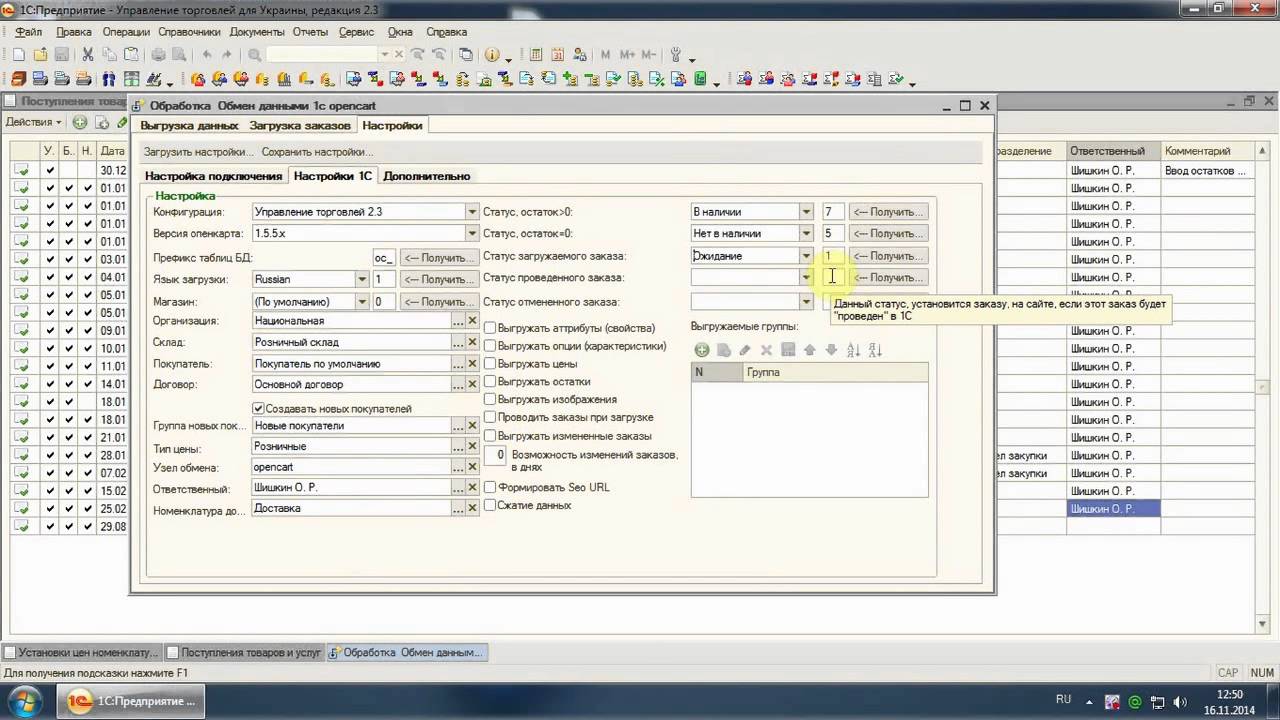Open the calendar icon in the toolbar

pyautogui.click(x=558, y=54)
